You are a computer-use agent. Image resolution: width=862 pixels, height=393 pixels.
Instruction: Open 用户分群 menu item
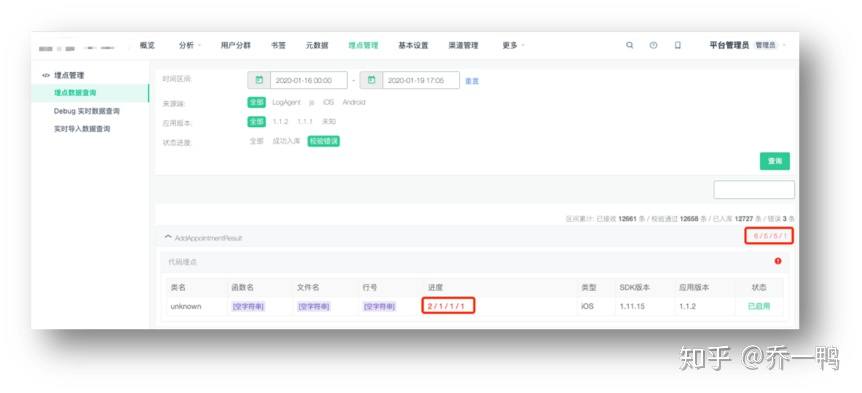(x=235, y=46)
